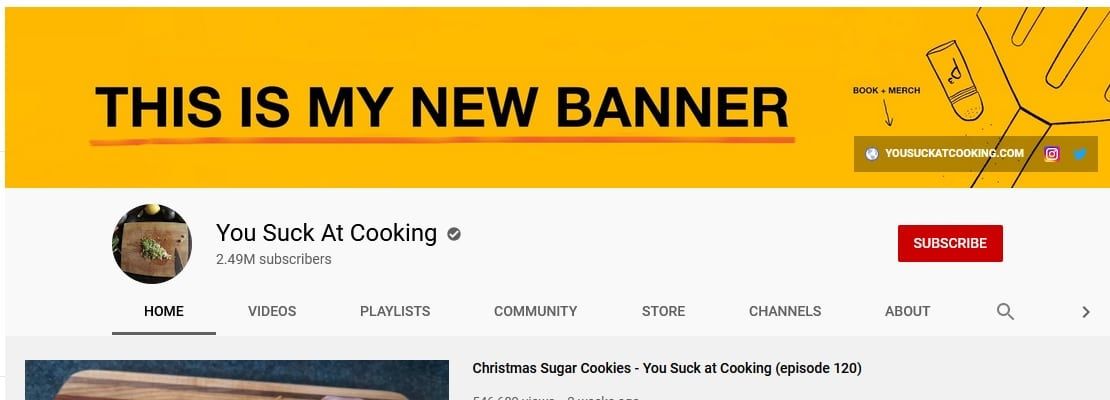Switch to the Videos tab
Viewport: 1110px width, 400px height.
click(272, 312)
